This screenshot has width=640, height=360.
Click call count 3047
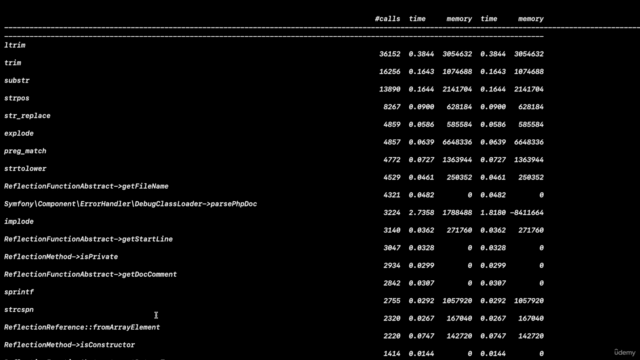click(392, 248)
